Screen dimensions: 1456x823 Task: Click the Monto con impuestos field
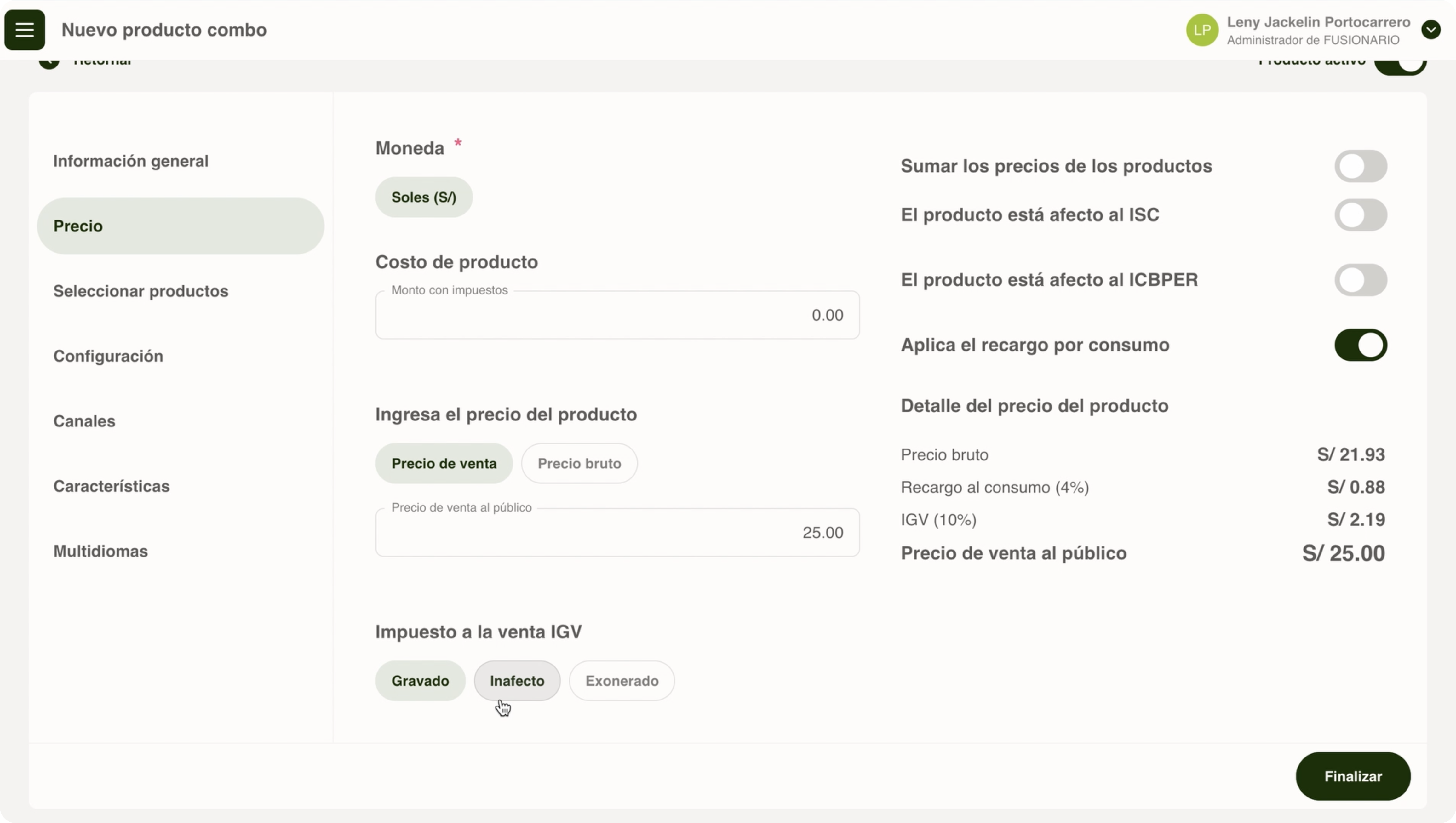click(x=617, y=315)
